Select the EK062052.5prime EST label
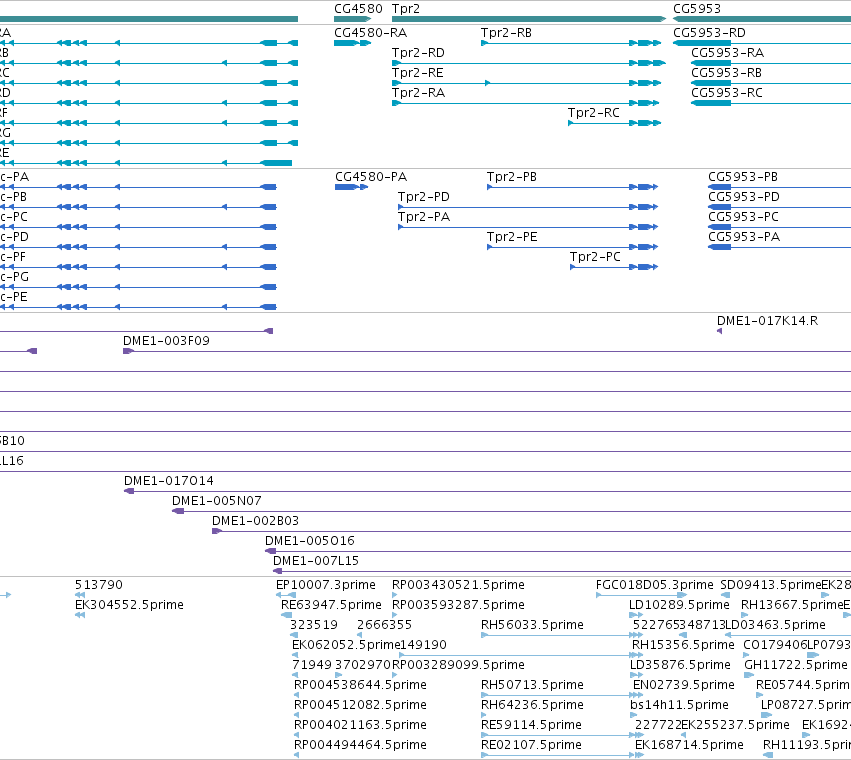Viewport: 851px width, 760px height. [346, 645]
